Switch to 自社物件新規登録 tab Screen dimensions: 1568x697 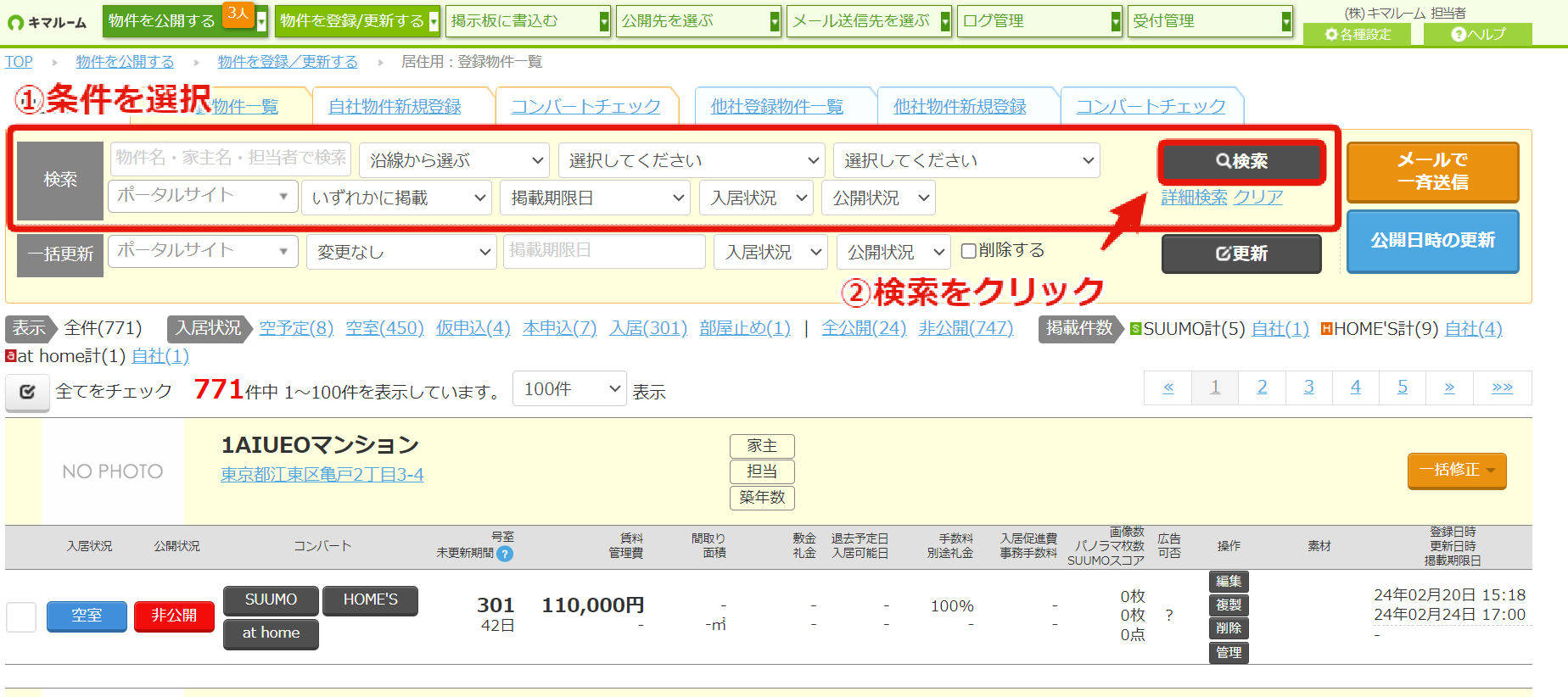click(x=395, y=107)
